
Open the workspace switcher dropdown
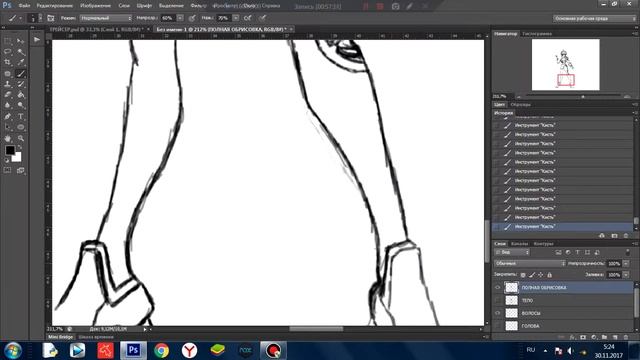[594, 18]
